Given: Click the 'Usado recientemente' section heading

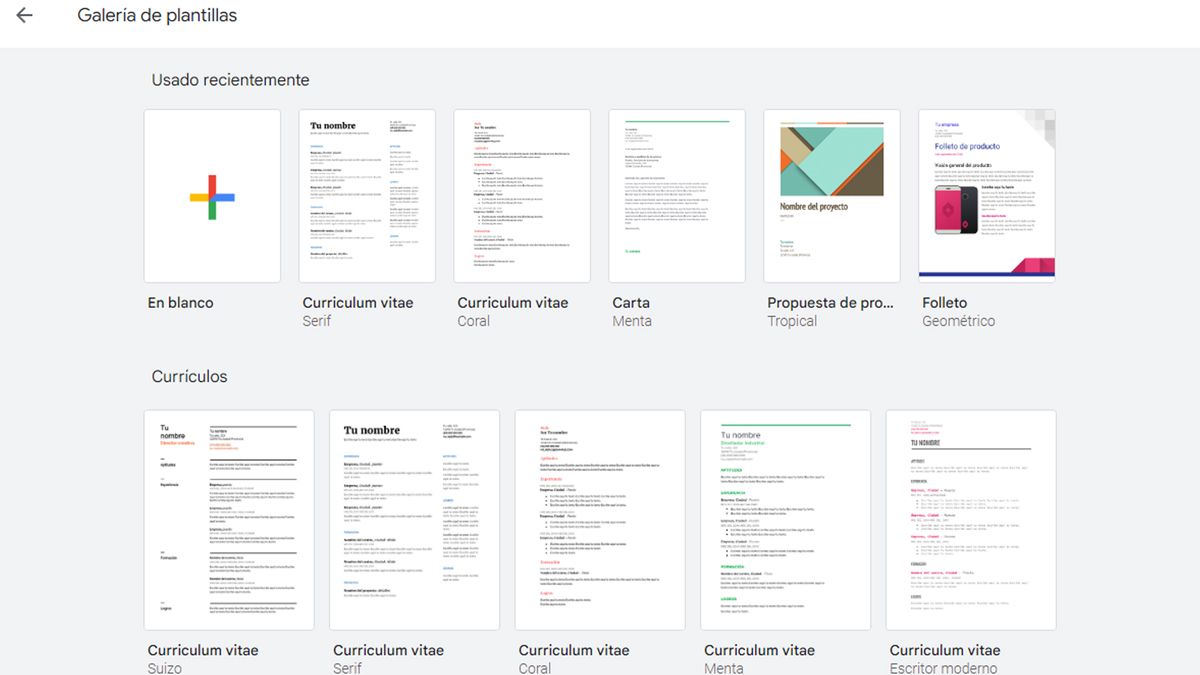Looking at the screenshot, I should pos(230,79).
